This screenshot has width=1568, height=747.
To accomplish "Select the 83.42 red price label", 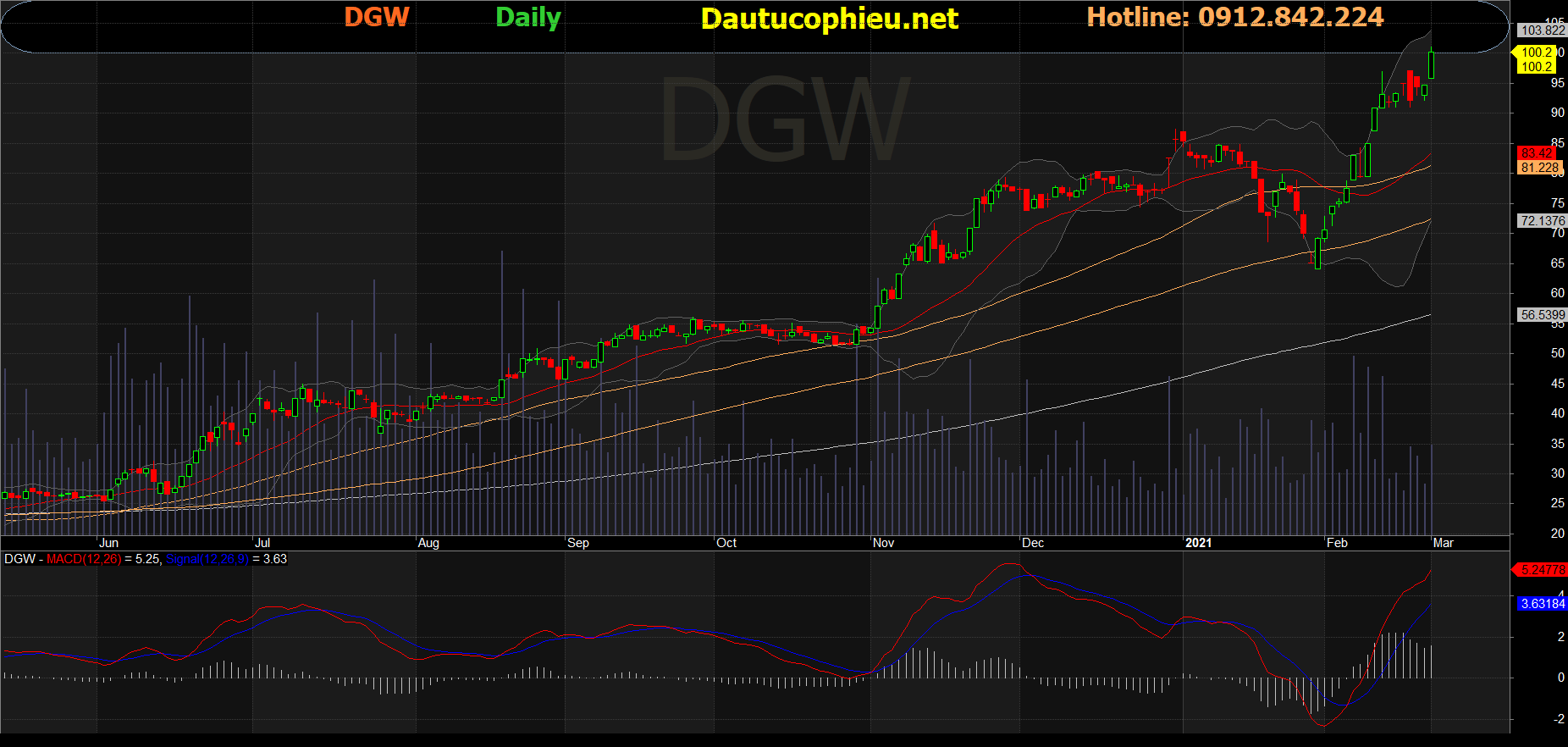I will coord(1536,153).
